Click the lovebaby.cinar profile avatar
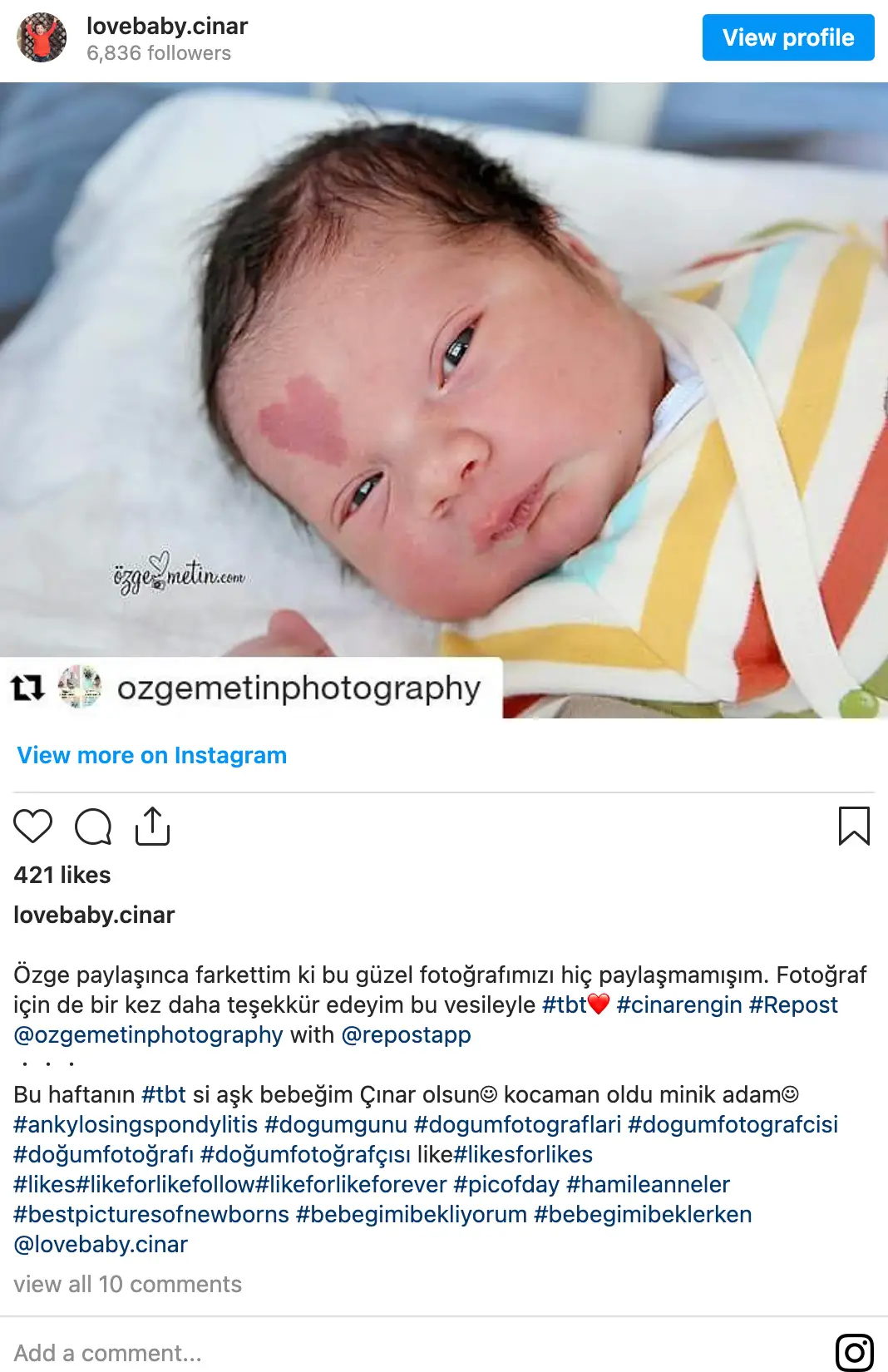 [x=42, y=38]
